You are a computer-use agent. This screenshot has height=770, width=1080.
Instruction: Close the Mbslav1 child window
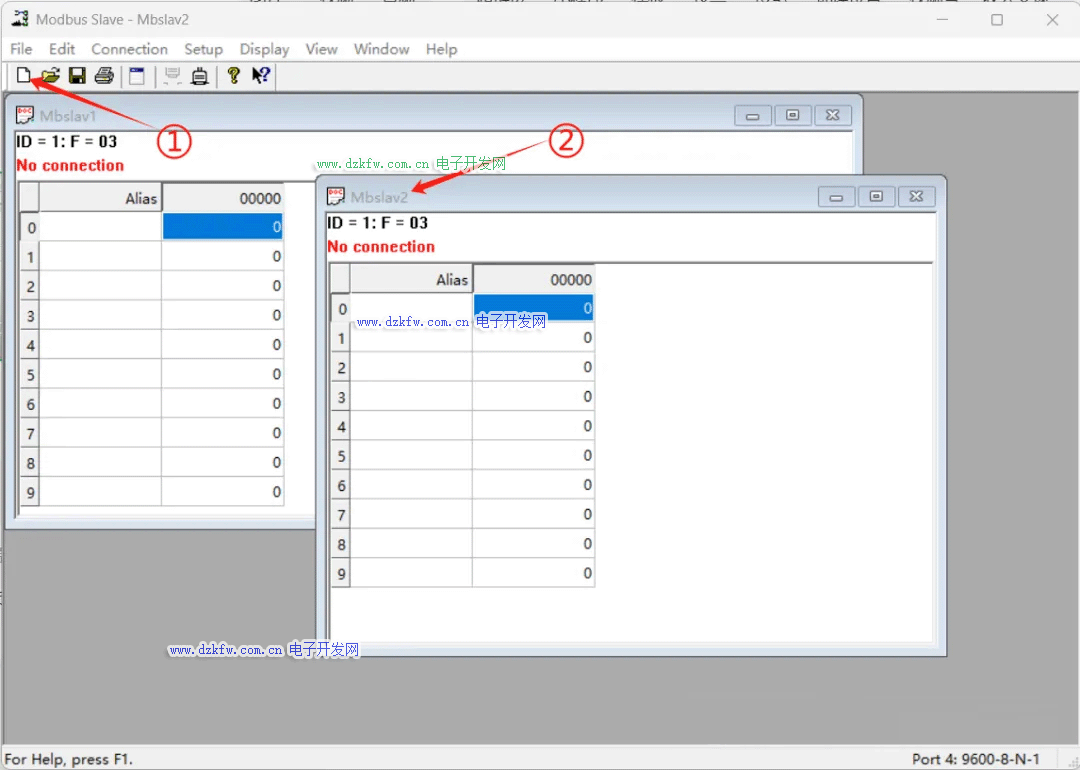tap(833, 116)
